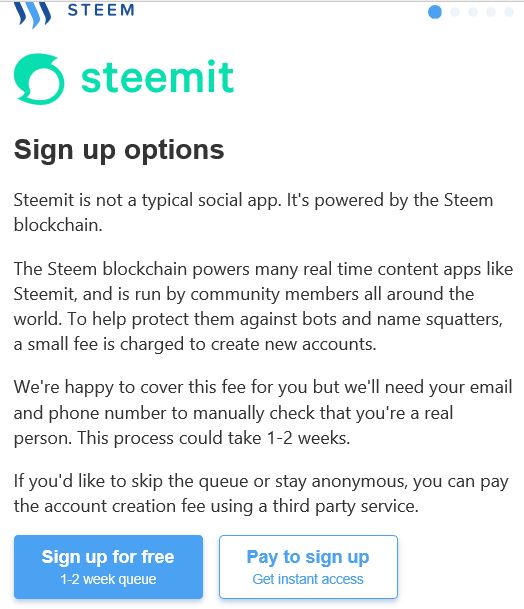Click the green steemit speech-bubble logo
Screen dimensions: 524x609
tap(39, 79)
